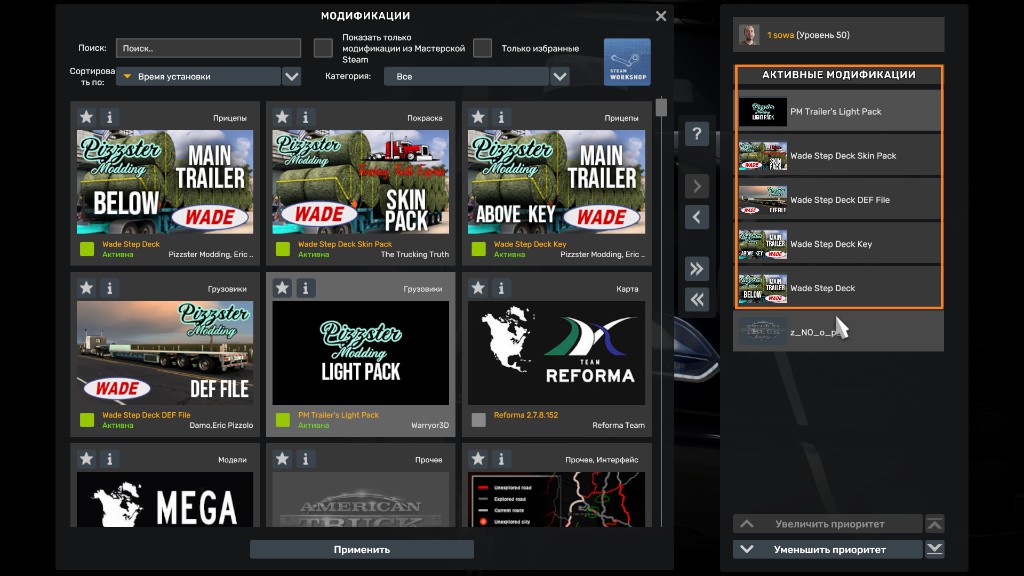Viewport: 1024px width, 576px height.
Task: Star the Wade Step Deck DEF File mod
Action: tap(86, 288)
